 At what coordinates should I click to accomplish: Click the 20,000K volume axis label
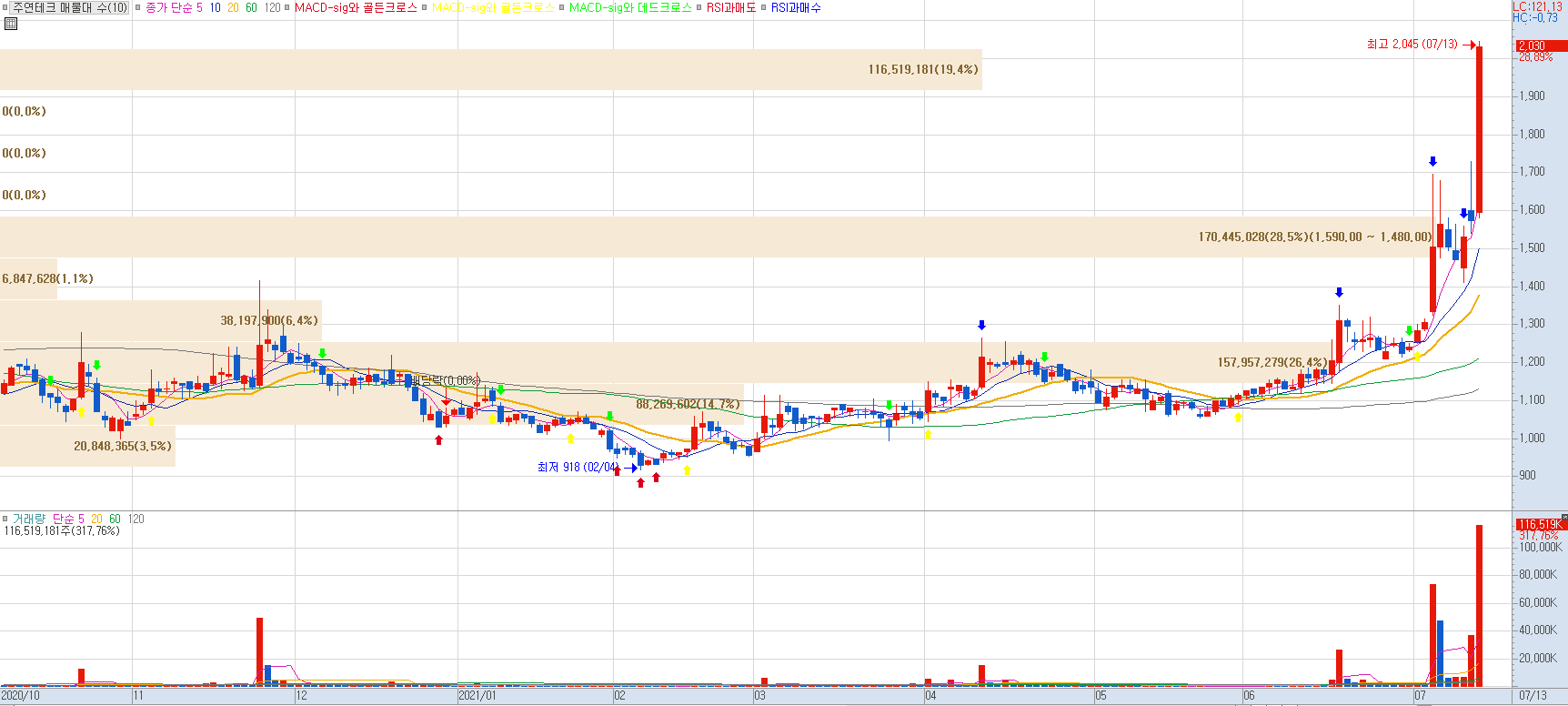point(1538,658)
